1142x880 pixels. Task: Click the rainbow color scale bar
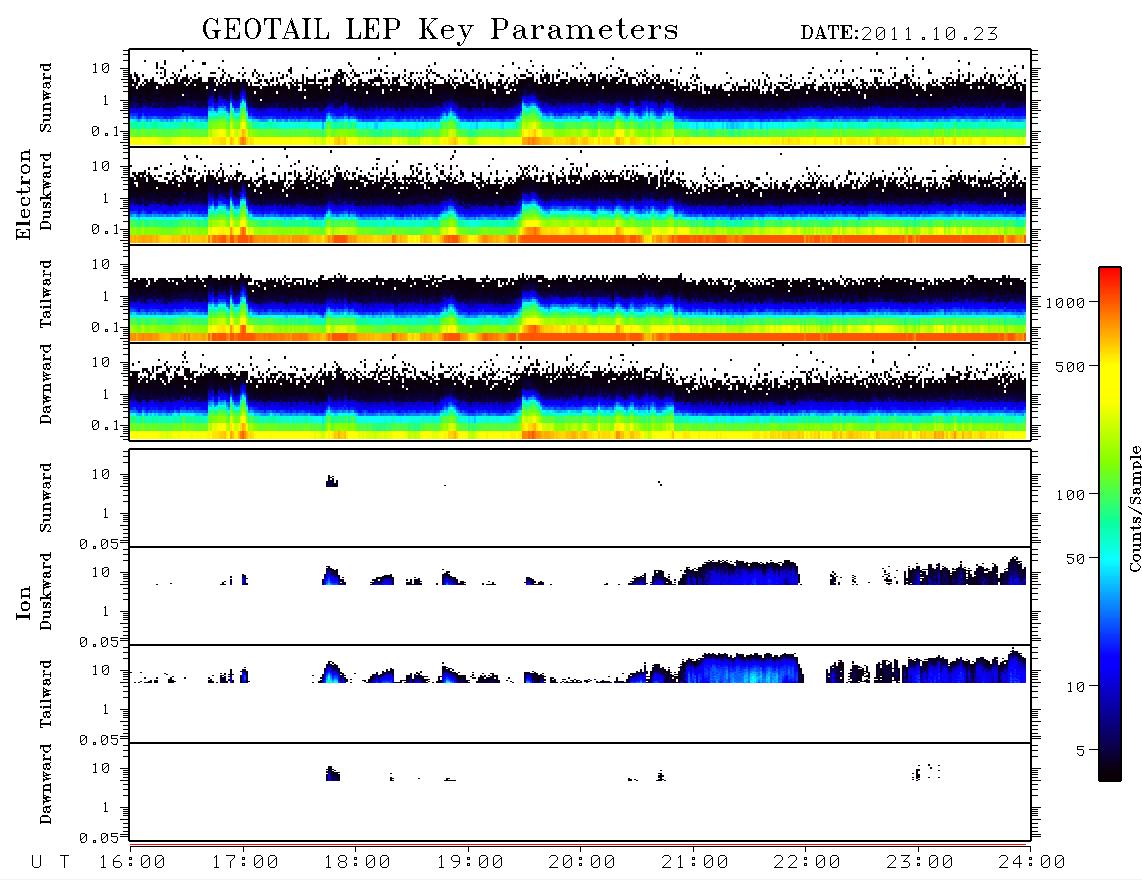point(1110,524)
